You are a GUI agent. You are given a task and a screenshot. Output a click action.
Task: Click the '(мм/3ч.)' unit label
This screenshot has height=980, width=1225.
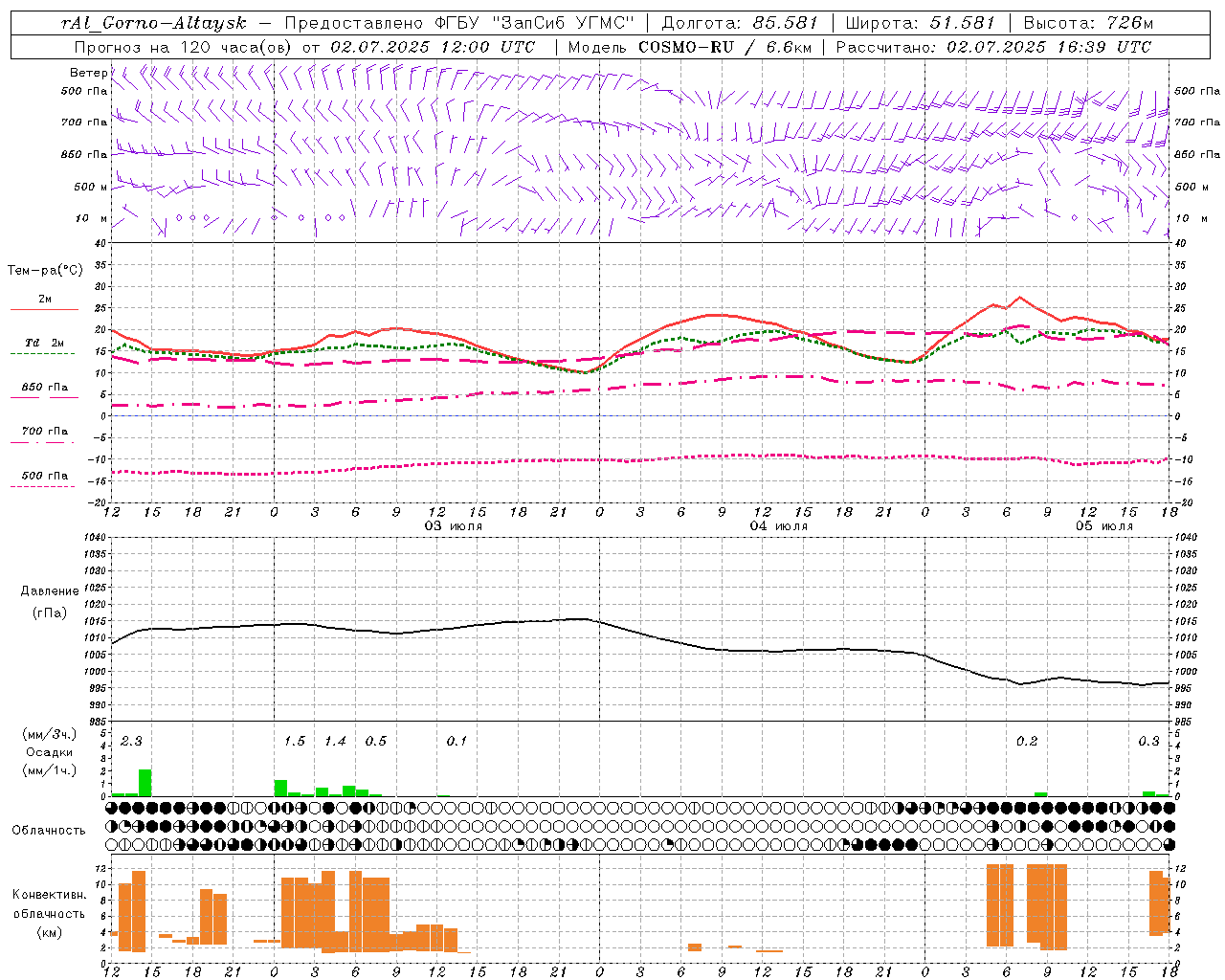point(49,734)
